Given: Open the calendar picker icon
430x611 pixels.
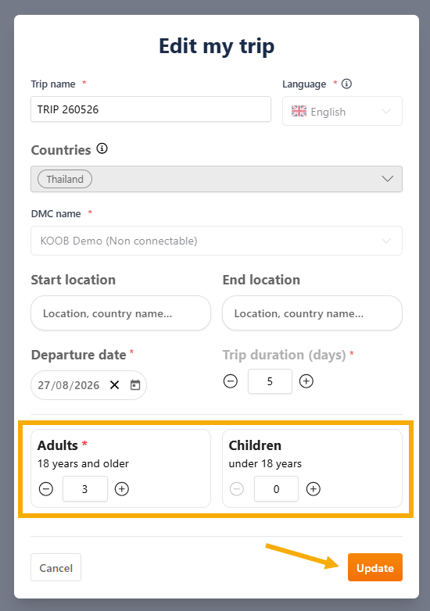Looking at the screenshot, I should pyautogui.click(x=135, y=385).
